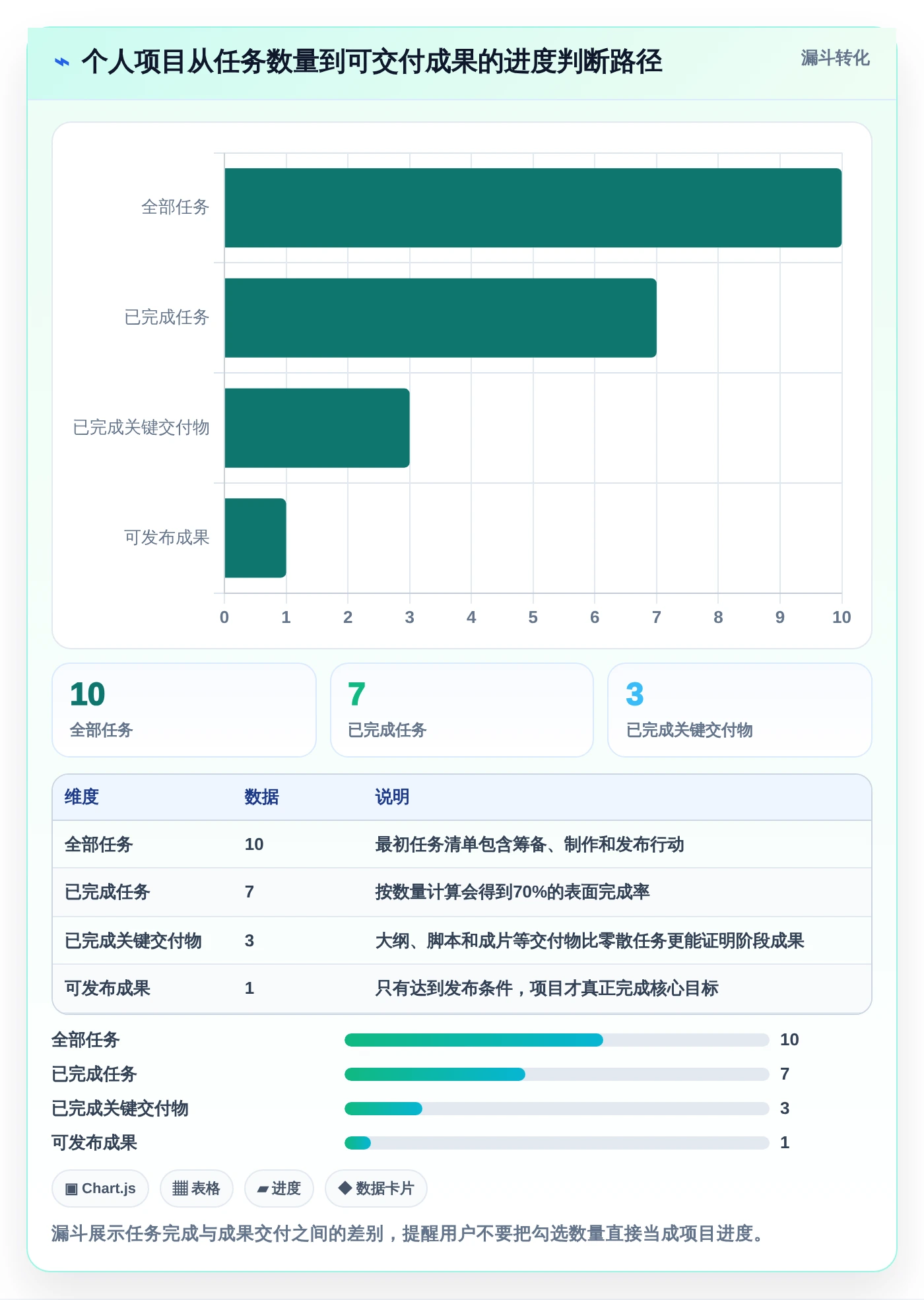The image size is (924, 1300).
Task: Click the 可发布成果 progress bar
Action: click(557, 1143)
